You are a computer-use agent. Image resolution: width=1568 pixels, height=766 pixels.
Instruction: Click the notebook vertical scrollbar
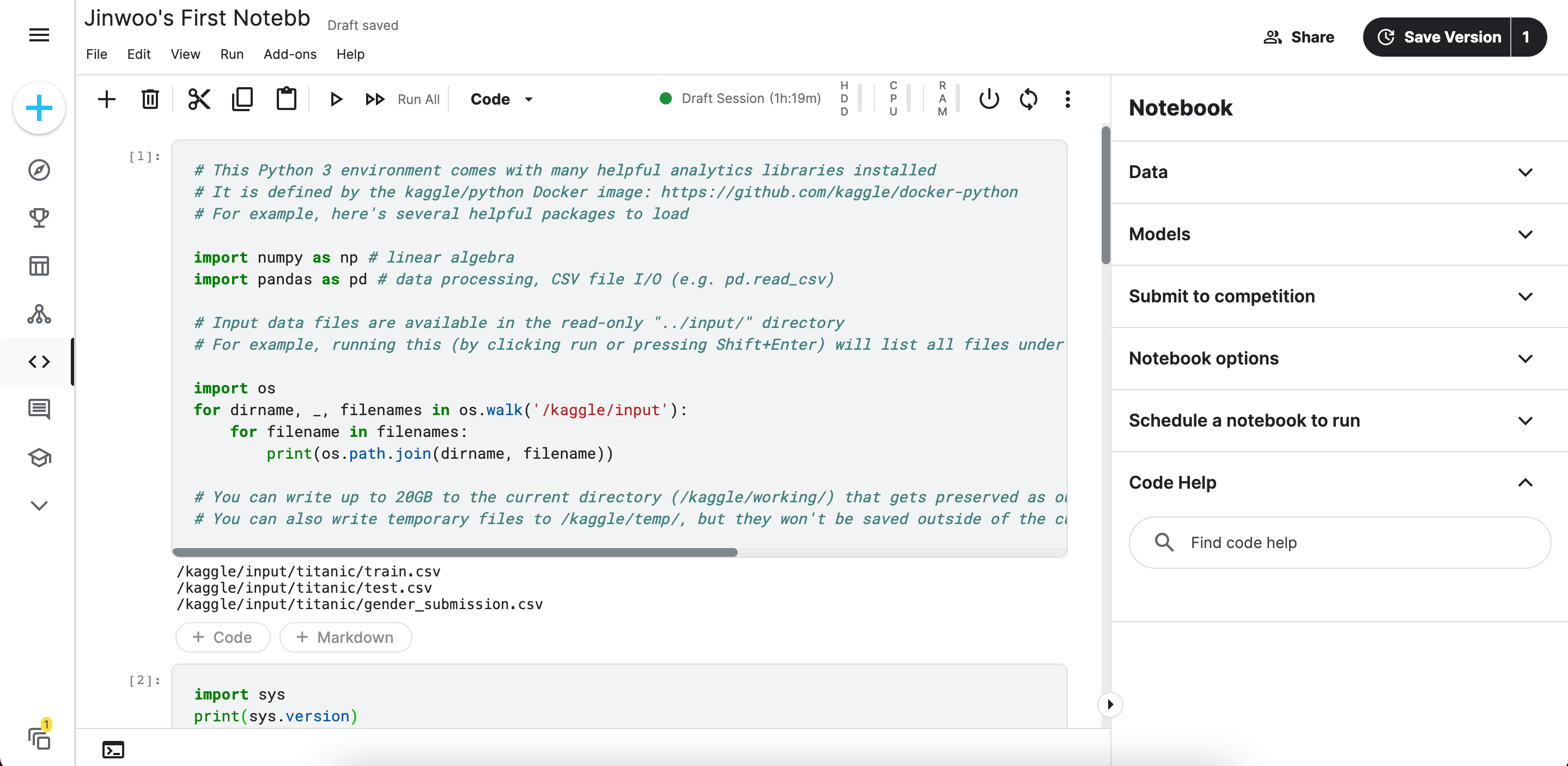click(1106, 195)
